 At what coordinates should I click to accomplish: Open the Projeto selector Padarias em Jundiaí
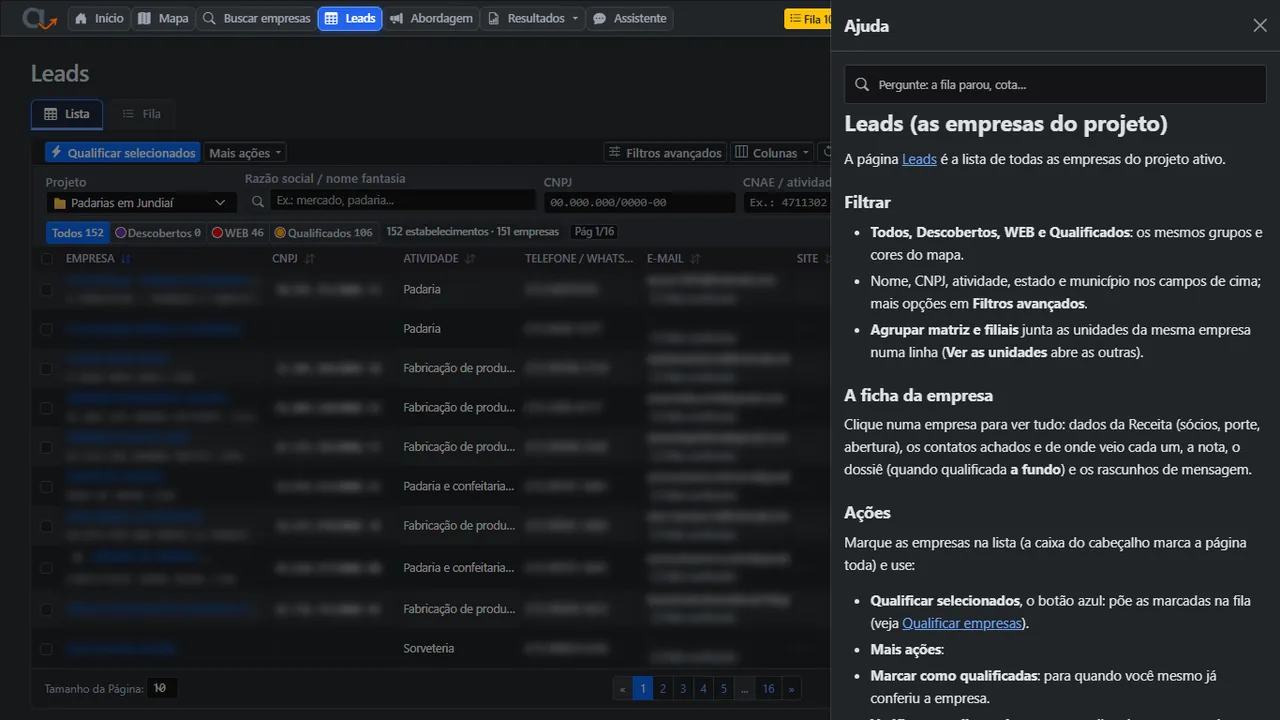(x=141, y=203)
